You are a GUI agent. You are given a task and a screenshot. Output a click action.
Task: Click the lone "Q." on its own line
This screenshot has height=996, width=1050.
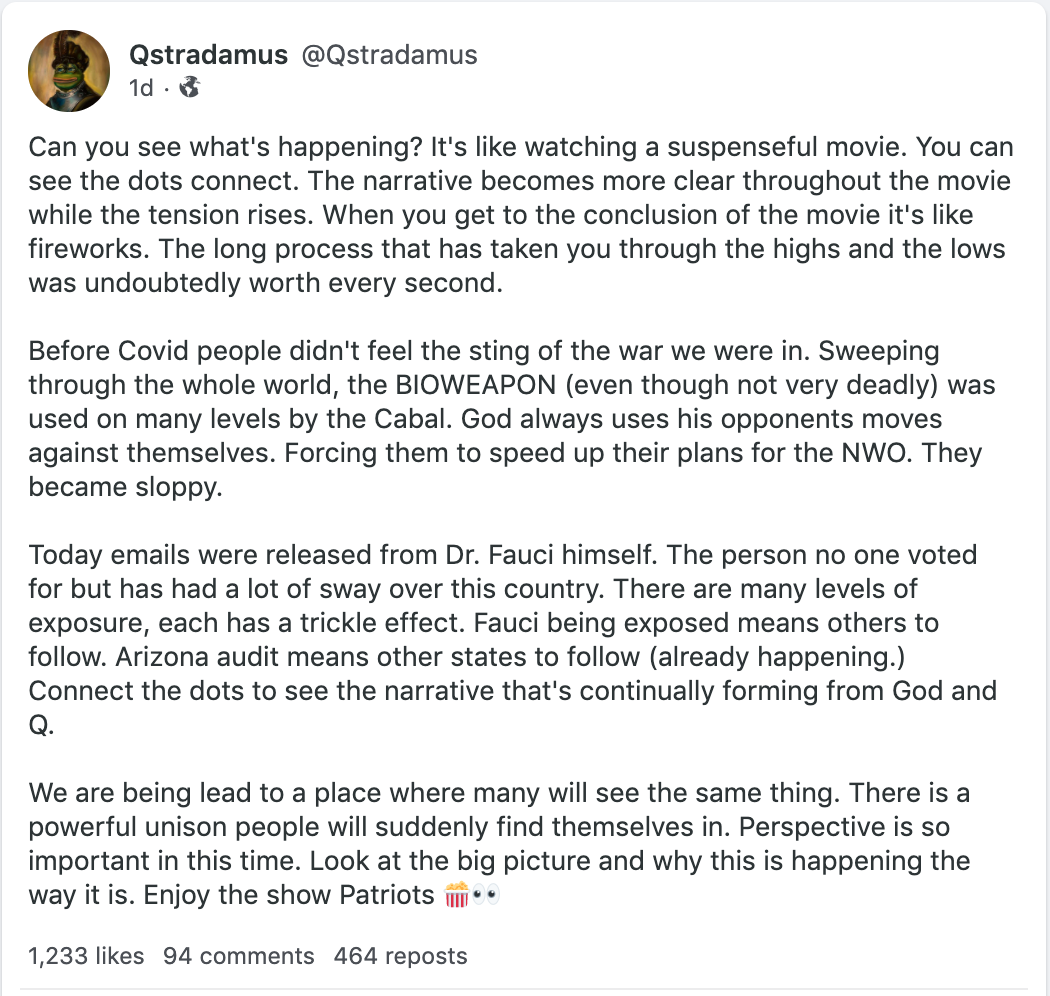point(40,725)
